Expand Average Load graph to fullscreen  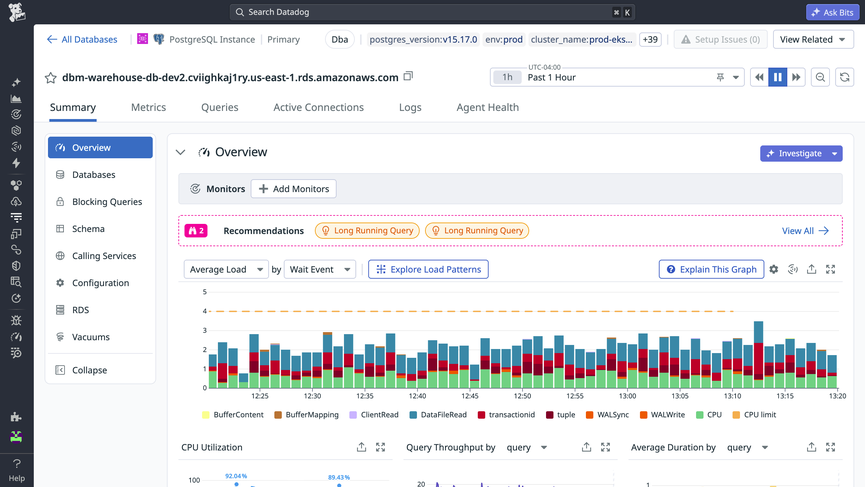point(830,269)
